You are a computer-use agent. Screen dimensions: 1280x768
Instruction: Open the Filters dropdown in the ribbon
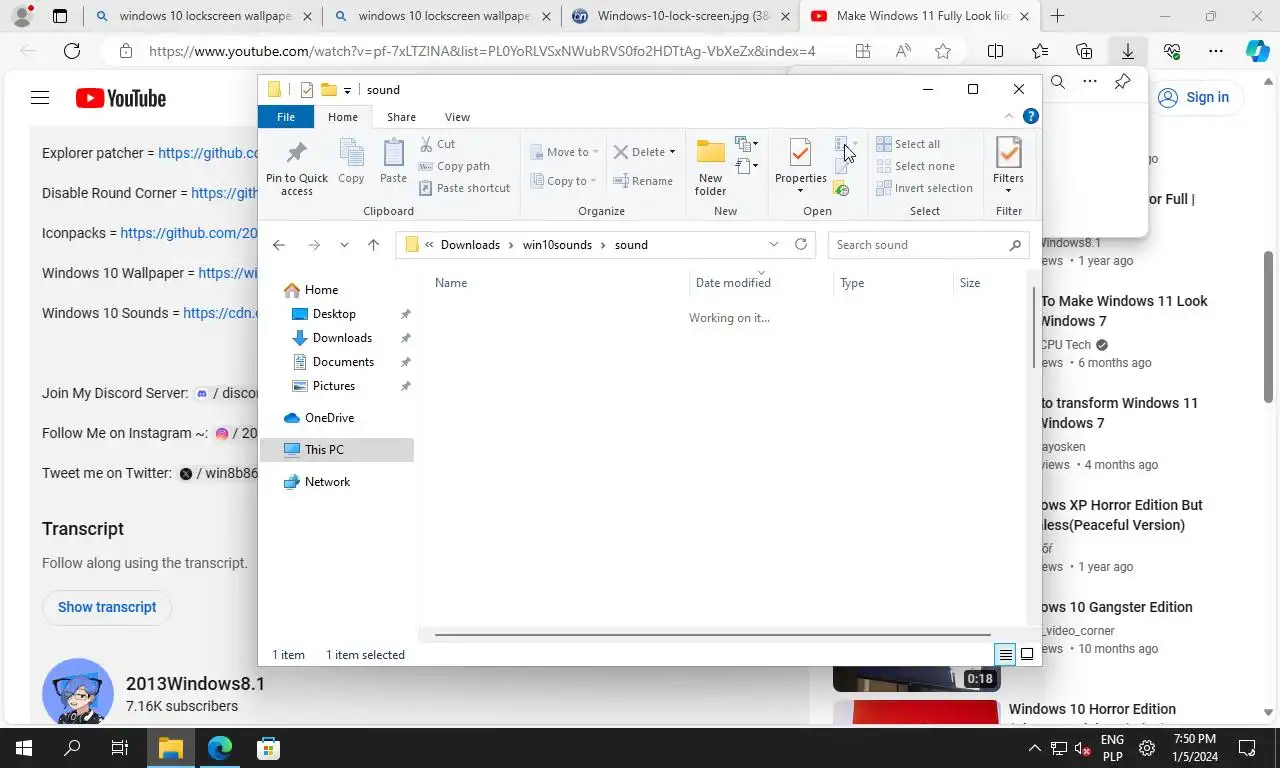[x=1008, y=167]
